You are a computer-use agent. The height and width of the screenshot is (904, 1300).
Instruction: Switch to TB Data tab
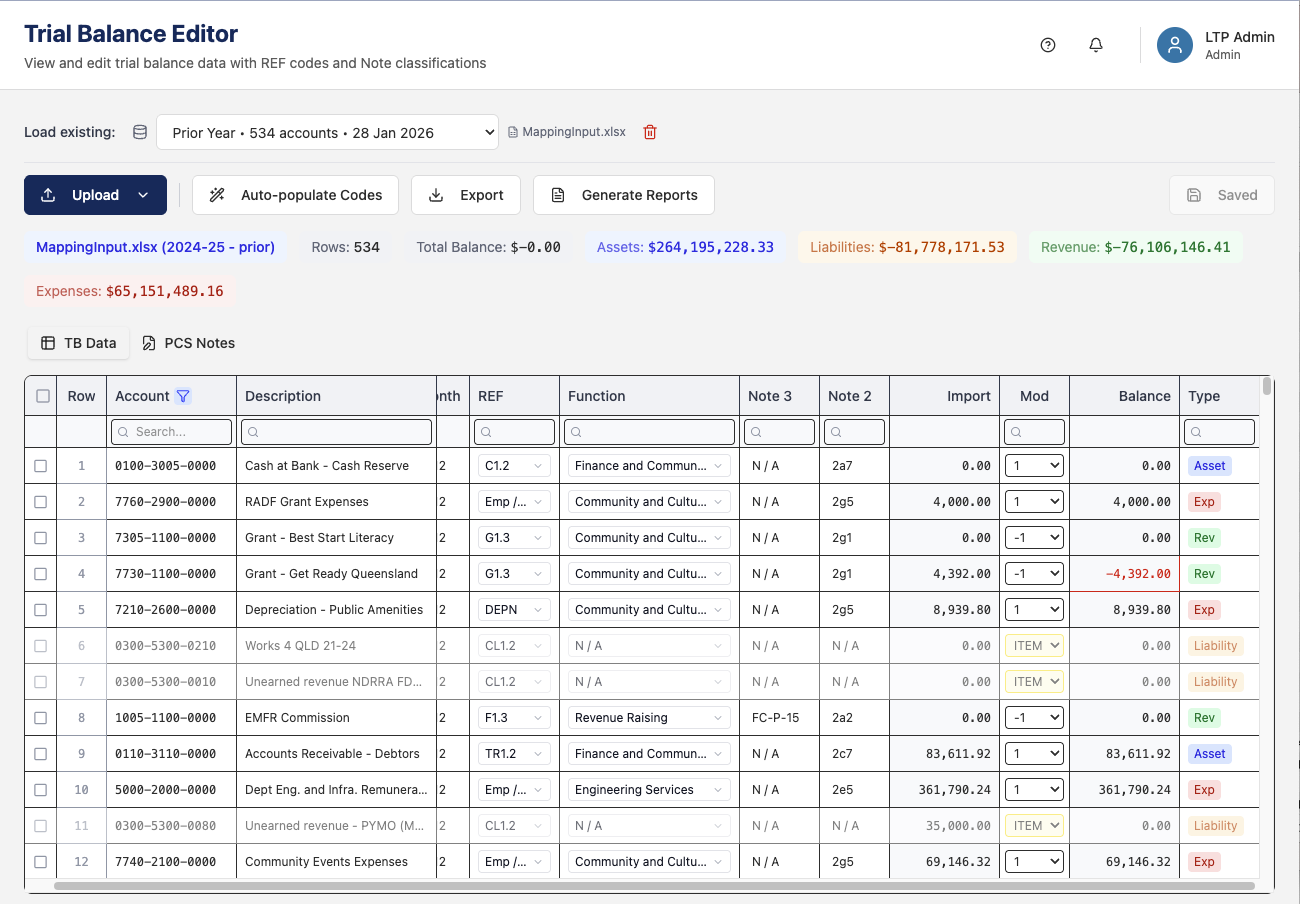pos(79,343)
